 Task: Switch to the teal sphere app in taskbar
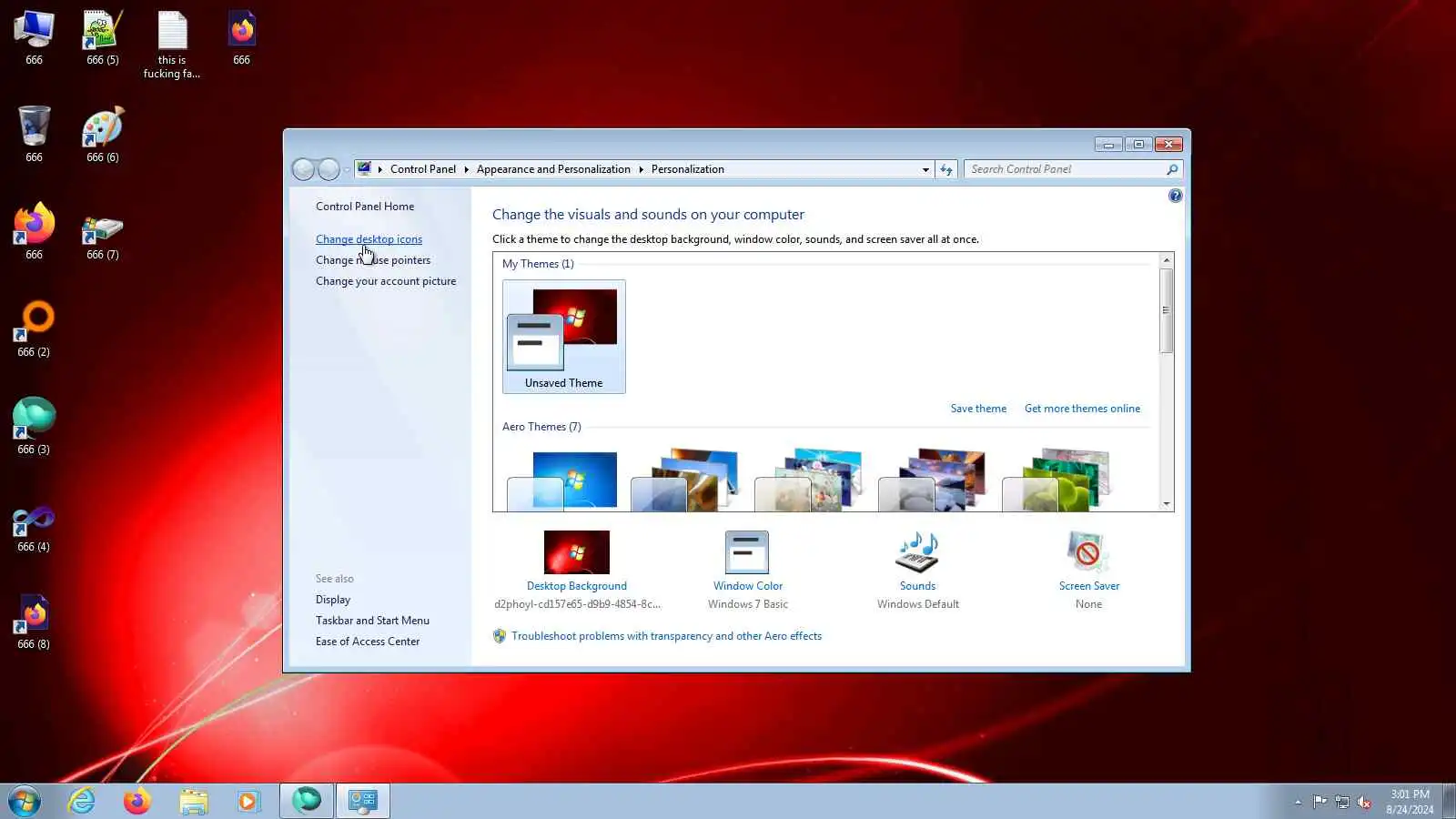(307, 801)
